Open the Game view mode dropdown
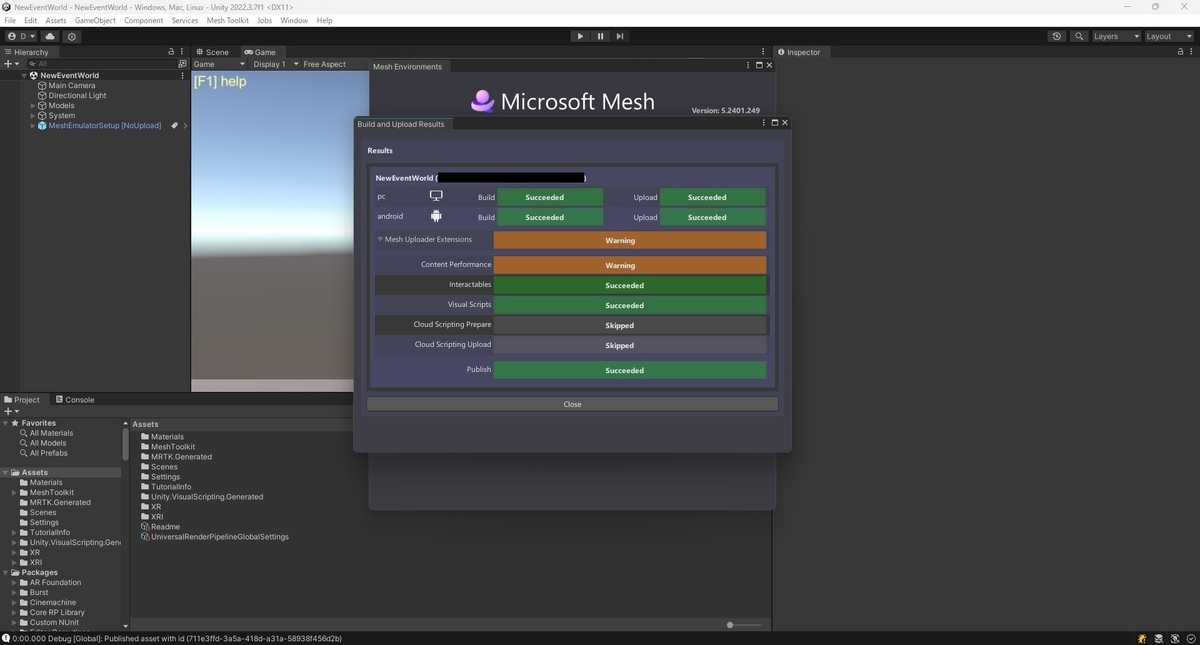The width and height of the screenshot is (1200, 645). tap(218, 64)
